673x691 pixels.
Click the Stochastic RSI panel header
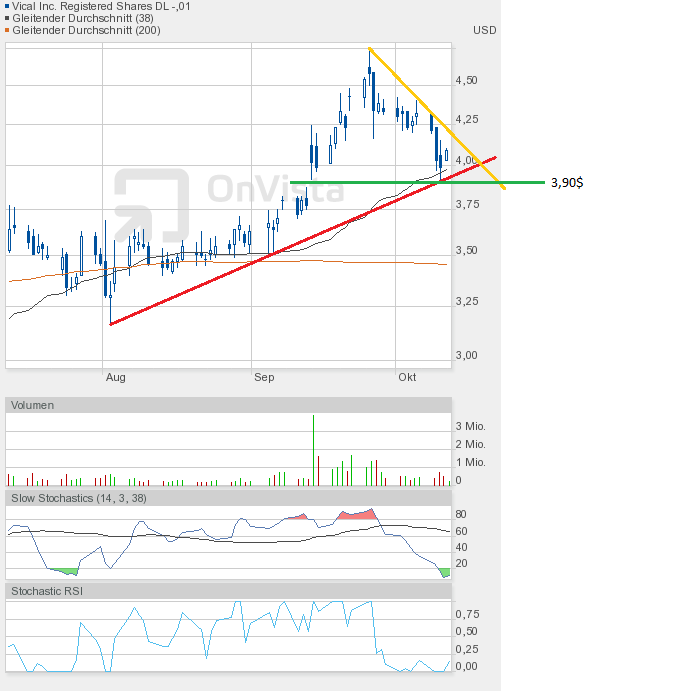(47, 591)
